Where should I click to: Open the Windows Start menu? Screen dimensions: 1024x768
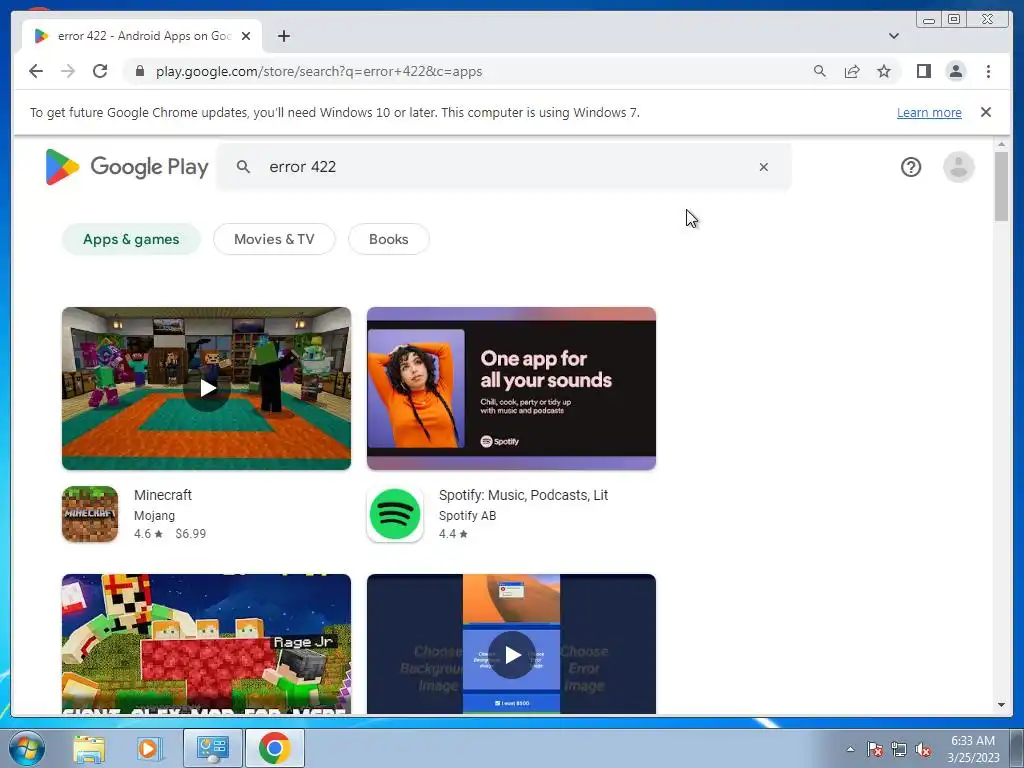[26, 748]
